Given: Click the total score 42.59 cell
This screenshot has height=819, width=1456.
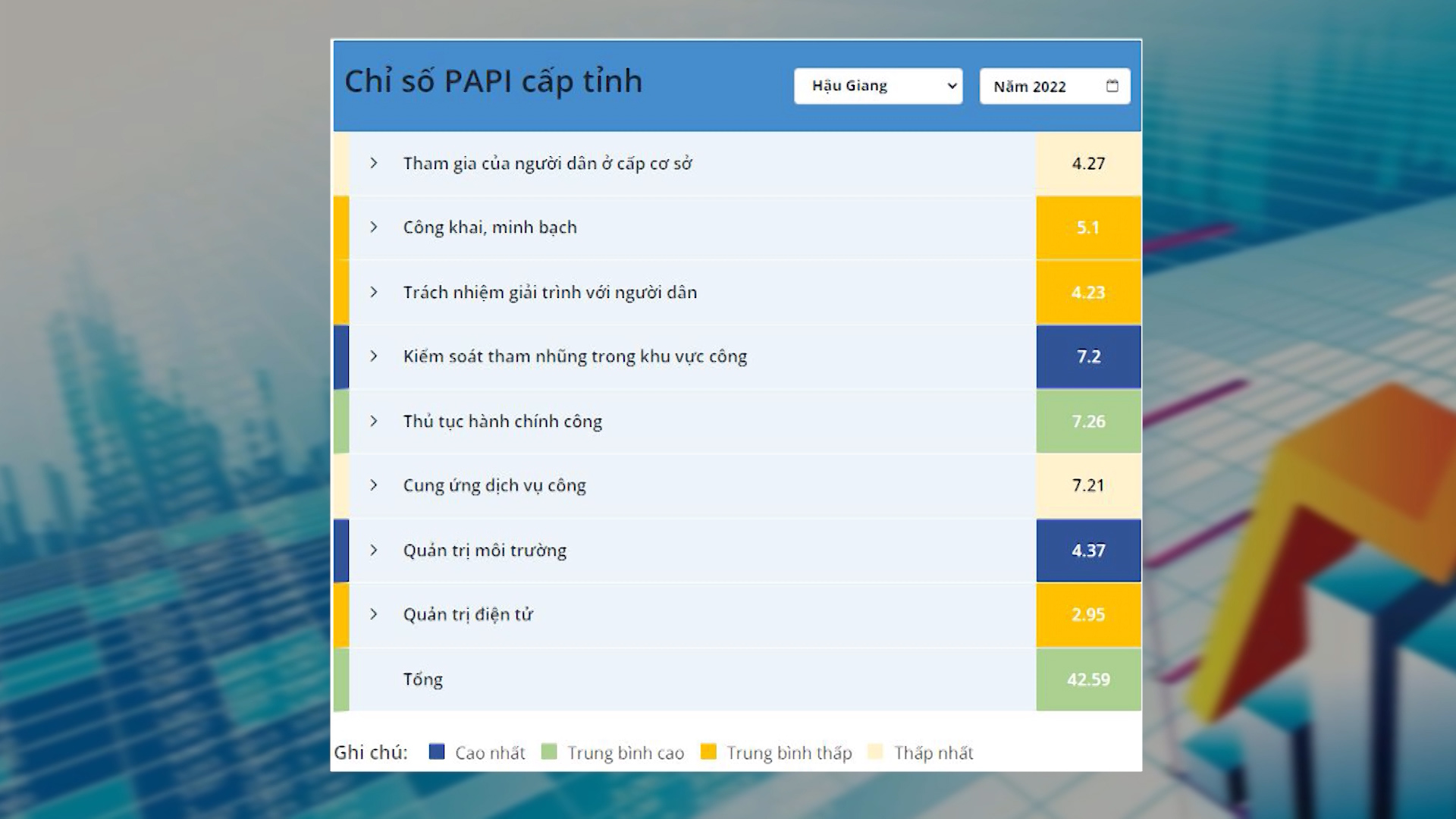Looking at the screenshot, I should tap(1088, 679).
